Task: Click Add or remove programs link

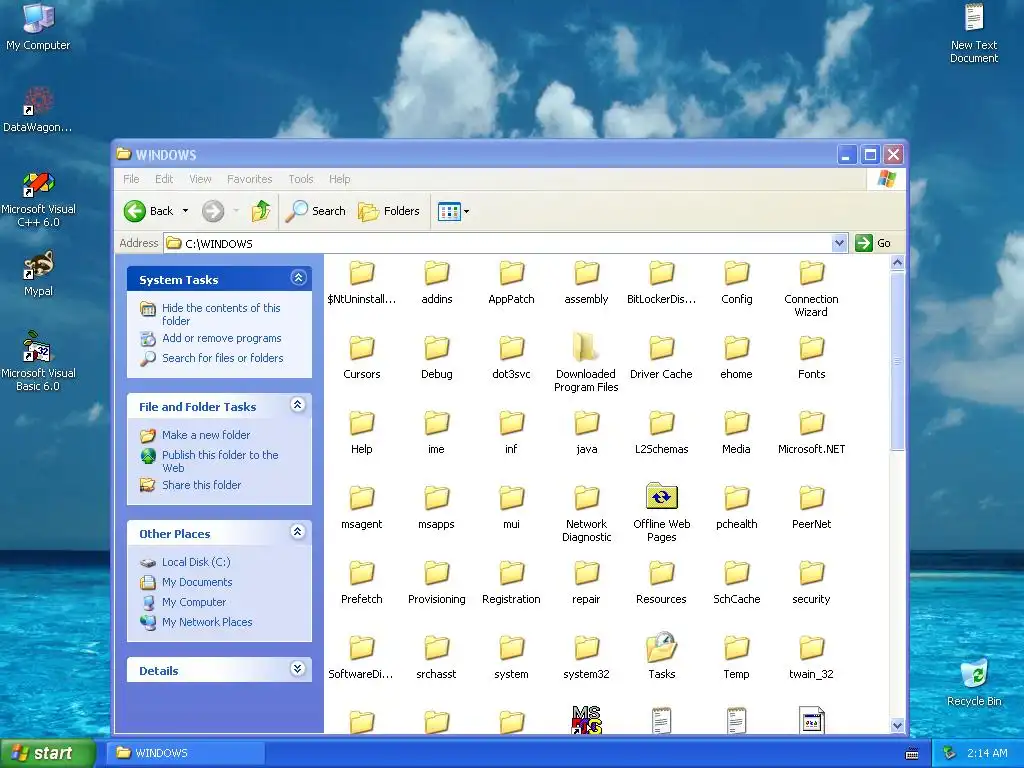Action: tap(221, 338)
